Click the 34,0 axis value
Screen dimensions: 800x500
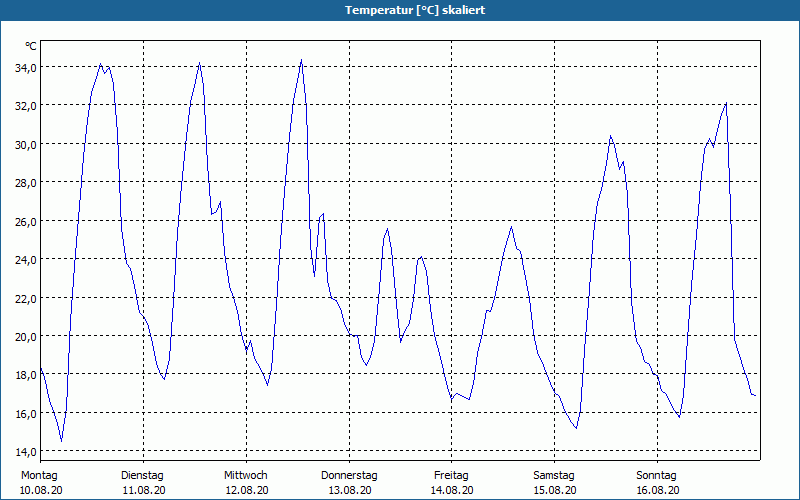coord(25,67)
